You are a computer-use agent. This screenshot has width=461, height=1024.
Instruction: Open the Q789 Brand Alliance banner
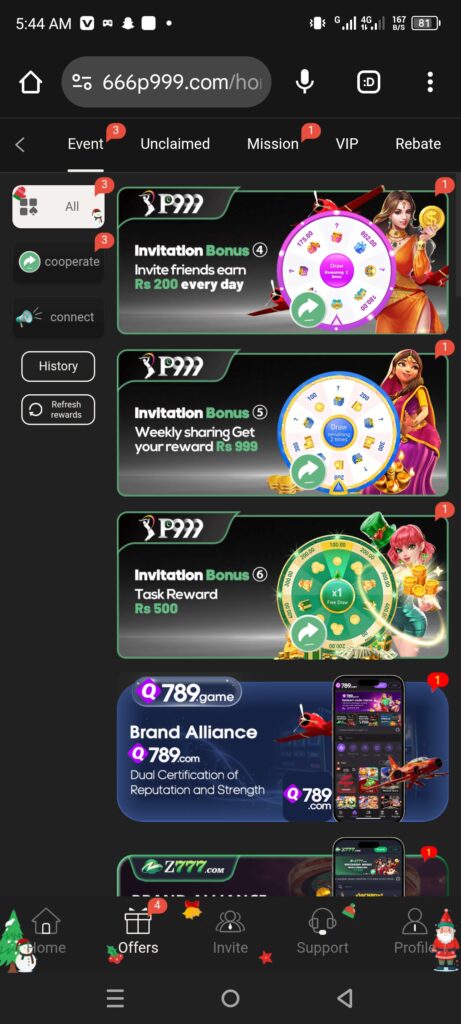pyautogui.click(x=283, y=750)
